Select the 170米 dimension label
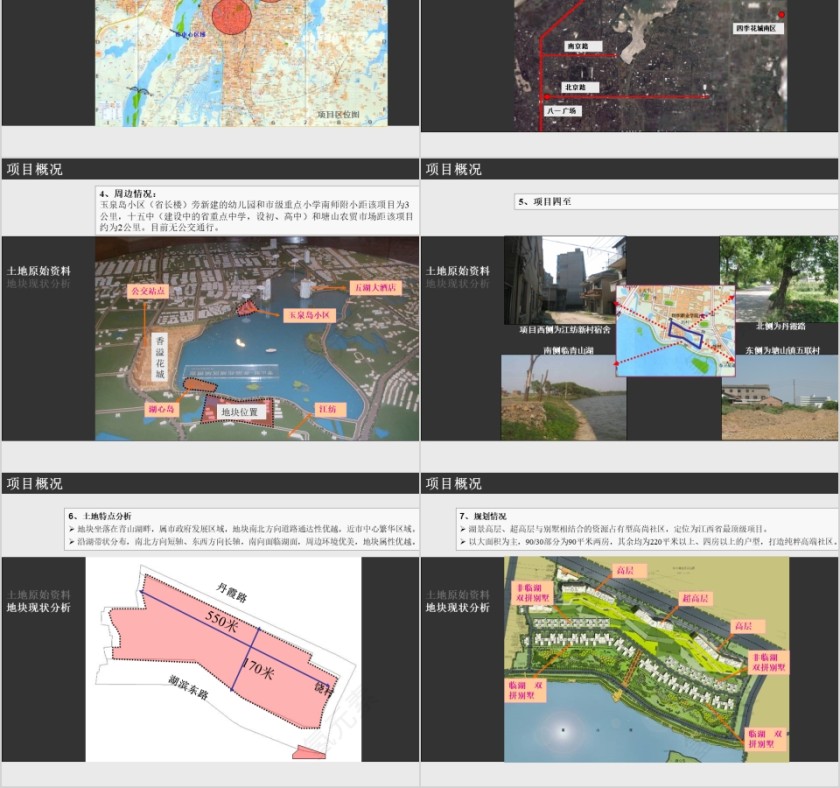Screen dimensions: 840x788 (259, 671)
